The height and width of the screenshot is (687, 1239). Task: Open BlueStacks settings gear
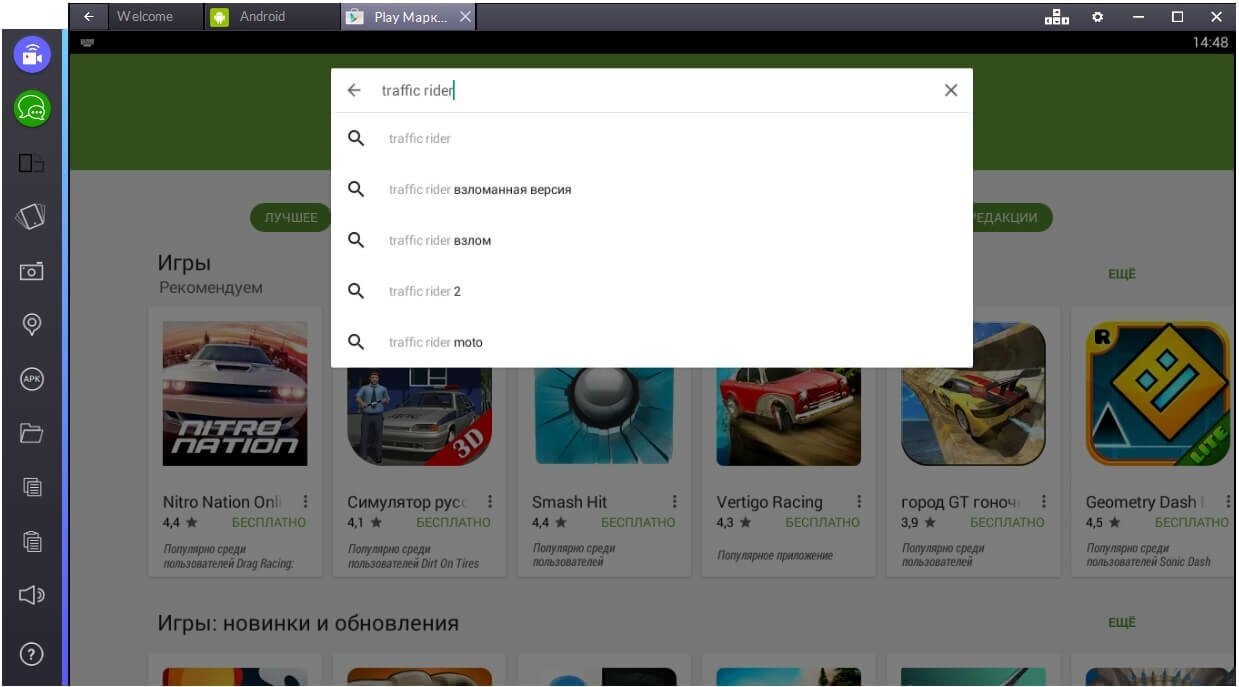tap(1097, 17)
